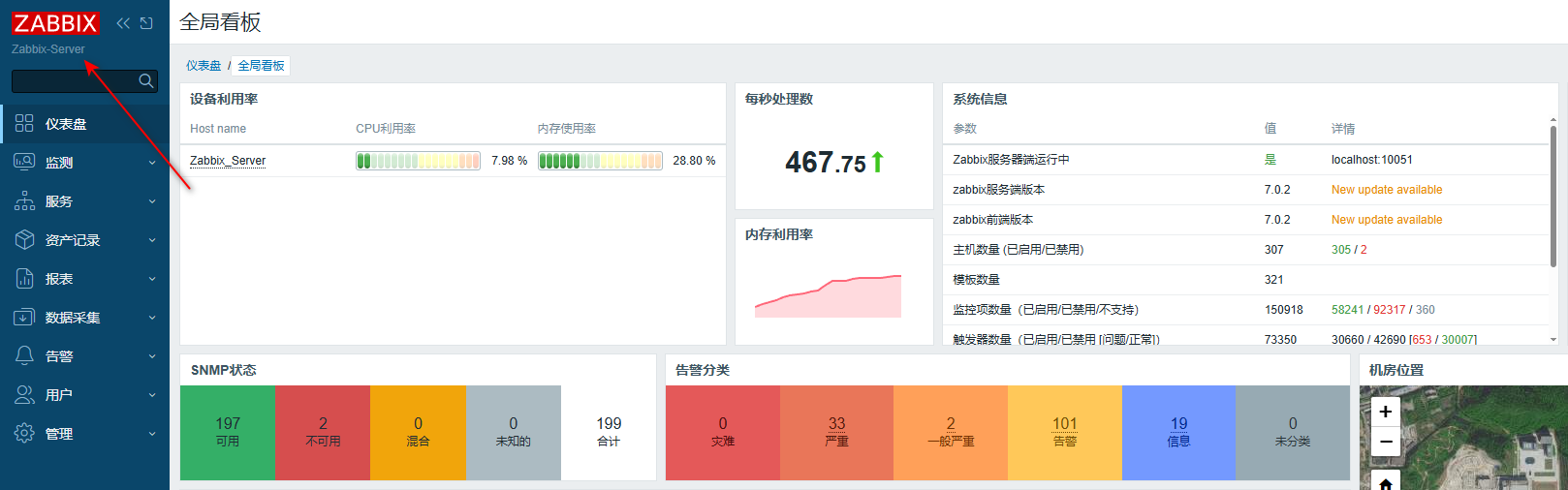The height and width of the screenshot is (490, 1568).
Task: Expand the 数据采集 menu chevron
Action: click(152, 318)
